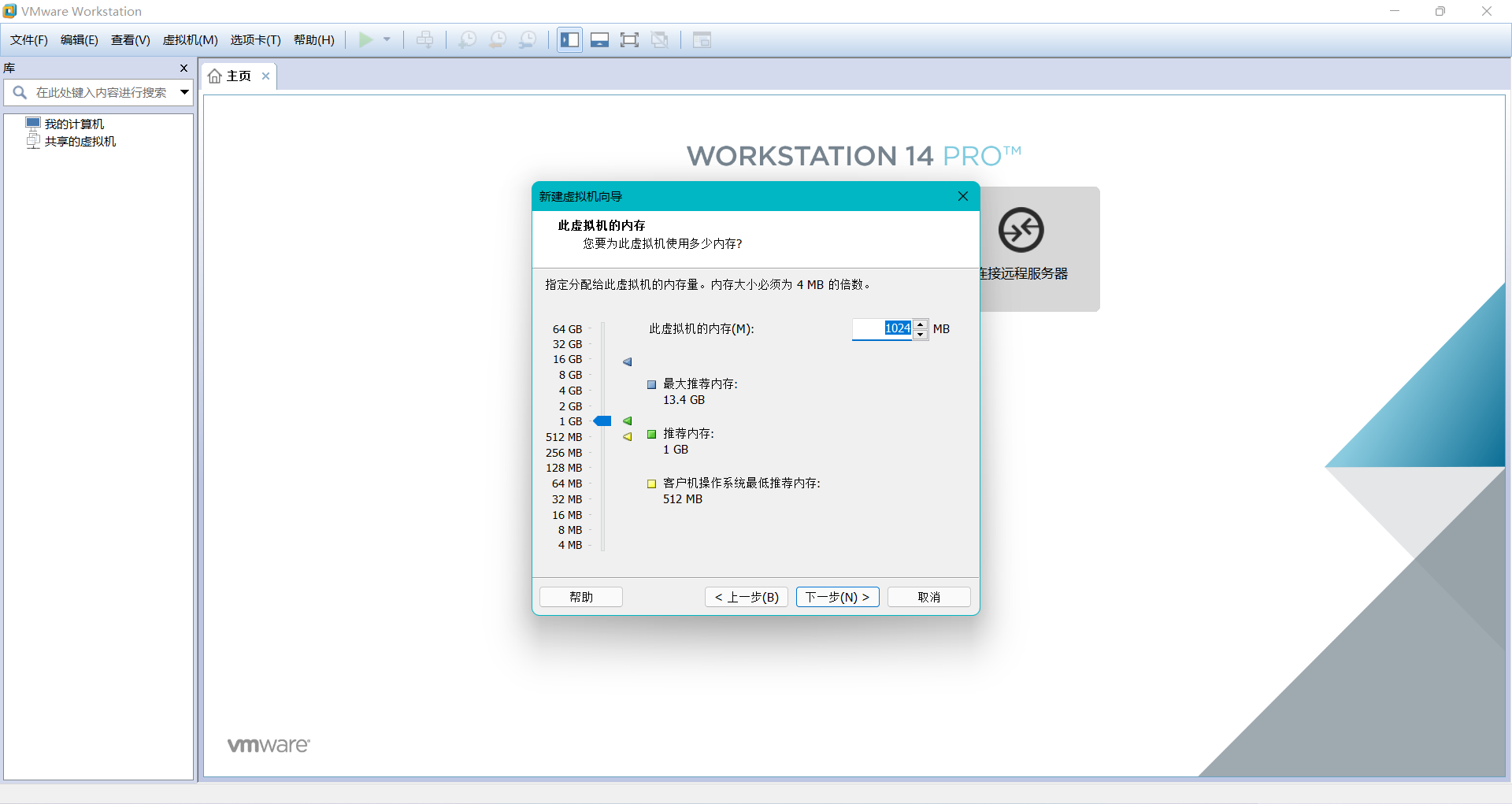Close the 新建虚拟机向导 dialog
The image size is (1512, 804).
pos(962,196)
